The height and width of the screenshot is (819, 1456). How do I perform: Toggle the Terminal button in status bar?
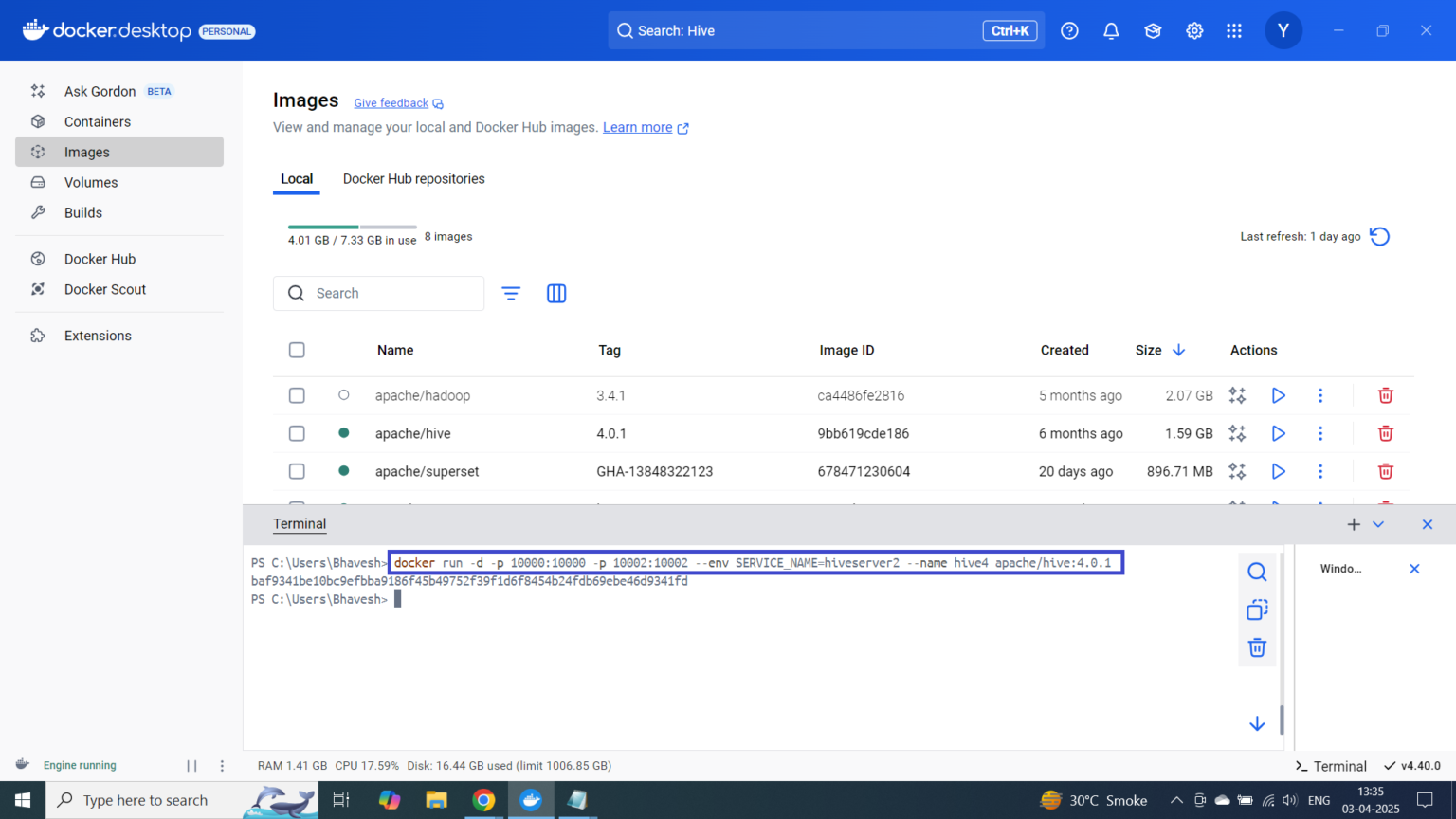pos(1332,766)
